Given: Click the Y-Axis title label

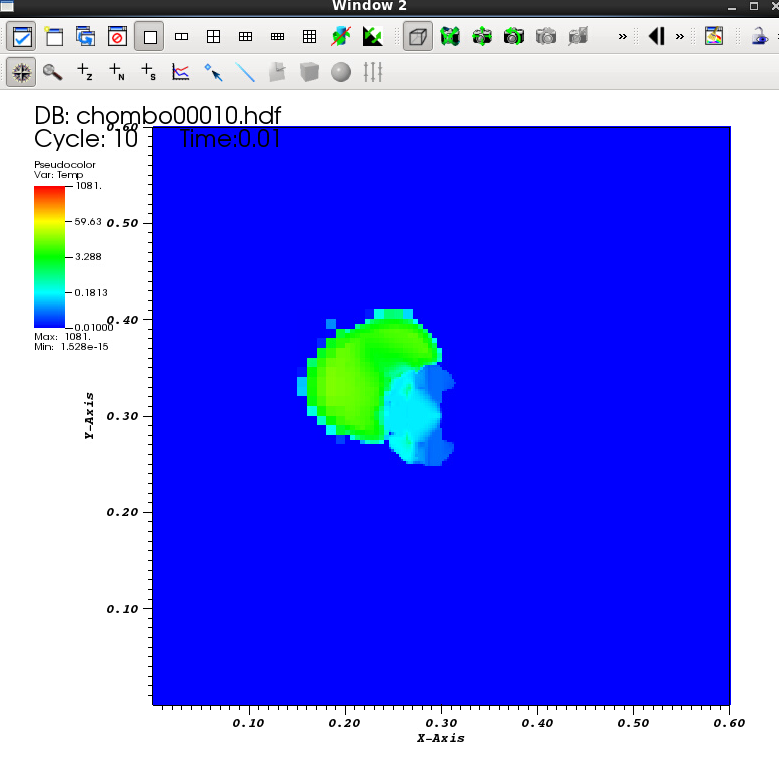Looking at the screenshot, I should (89, 416).
